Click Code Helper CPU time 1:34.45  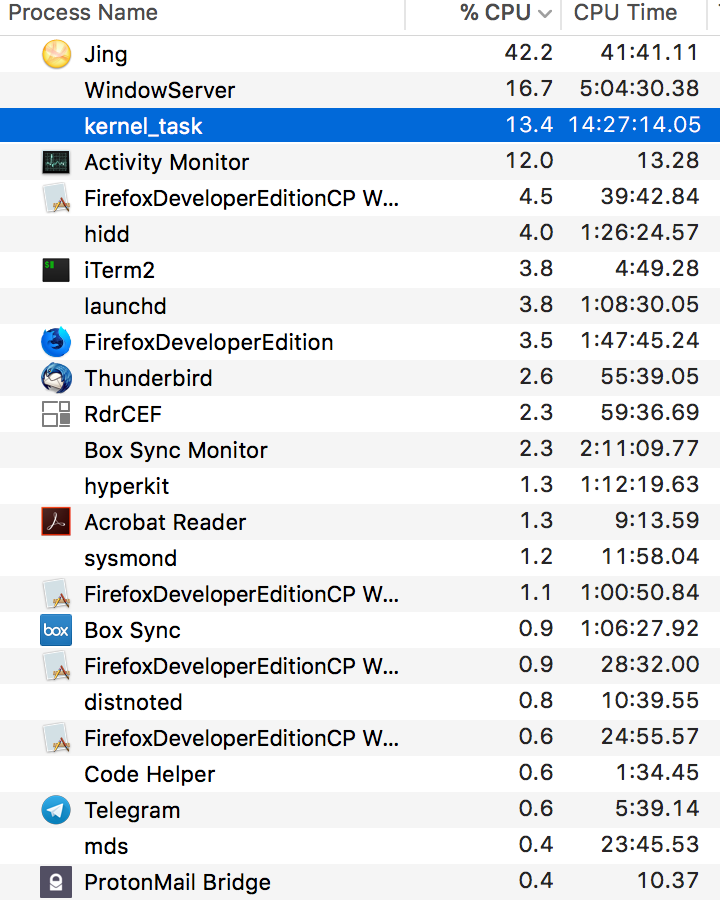pos(658,773)
